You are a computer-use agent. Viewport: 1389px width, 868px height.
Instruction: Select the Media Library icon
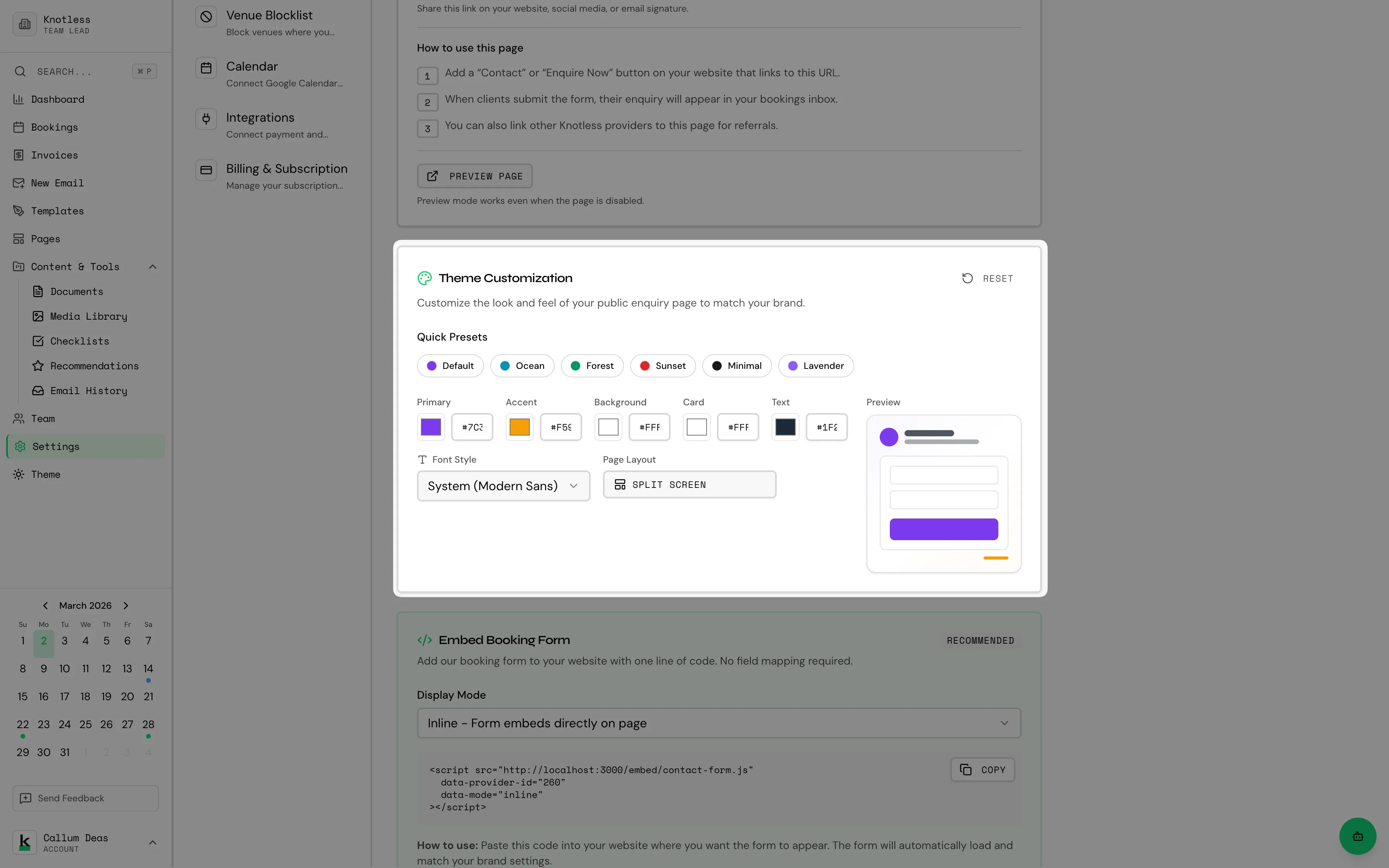tap(38, 316)
